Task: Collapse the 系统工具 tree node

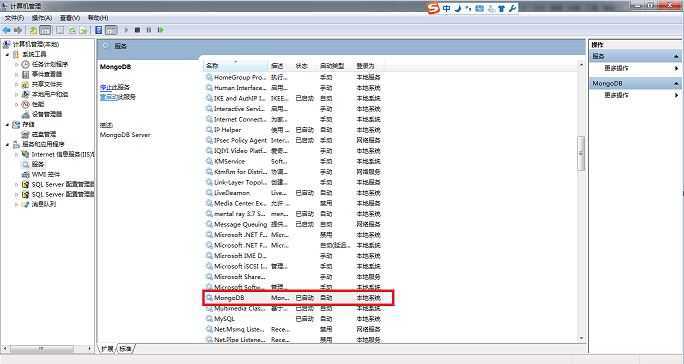Action: tap(7, 55)
